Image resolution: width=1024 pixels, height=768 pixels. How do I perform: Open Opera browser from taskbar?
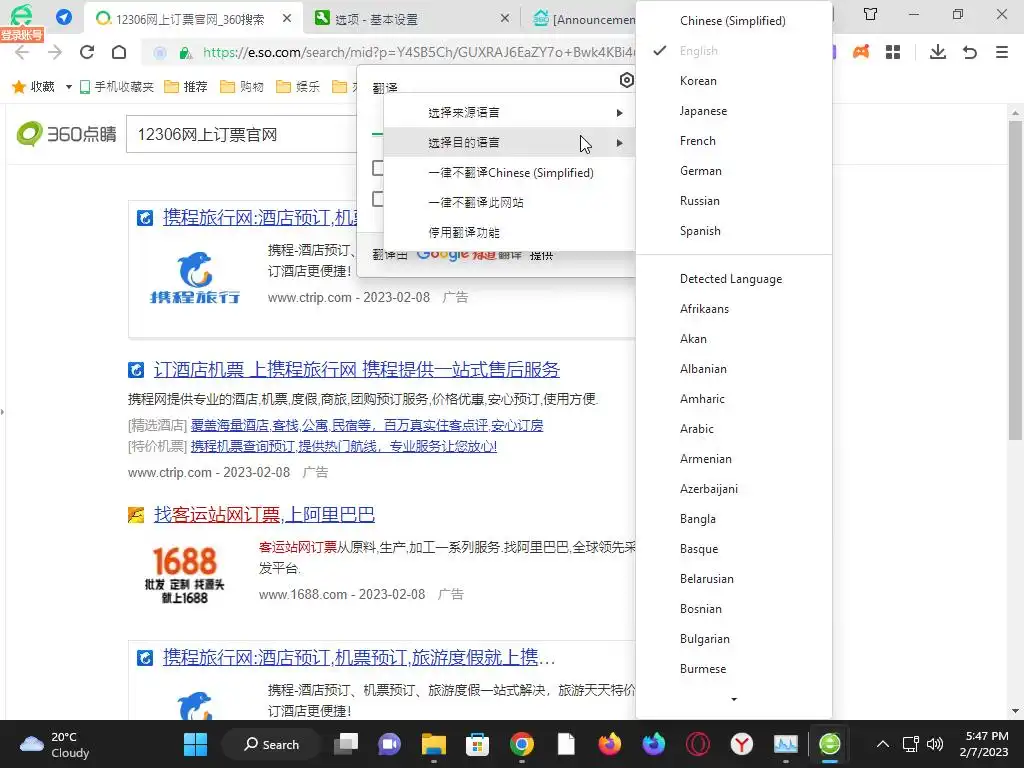coord(697,744)
